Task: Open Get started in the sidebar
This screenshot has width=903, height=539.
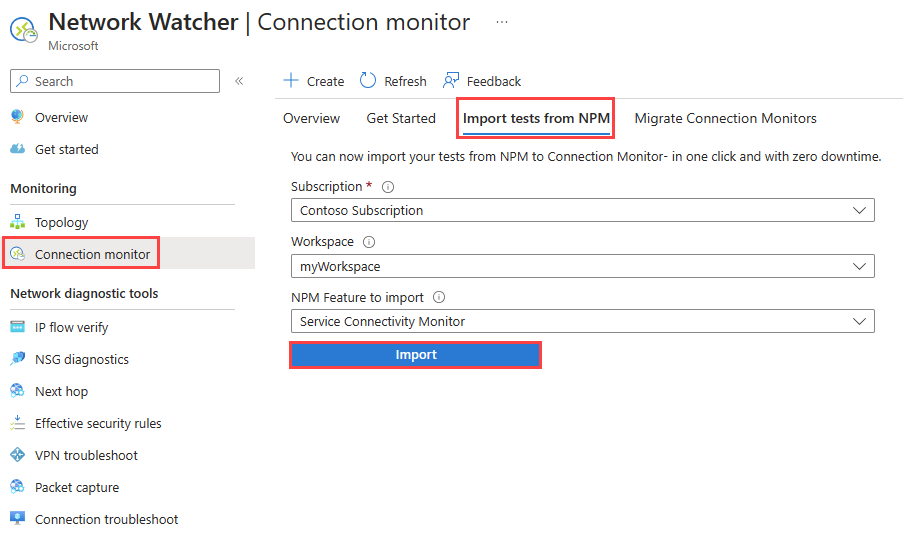Action: (66, 149)
